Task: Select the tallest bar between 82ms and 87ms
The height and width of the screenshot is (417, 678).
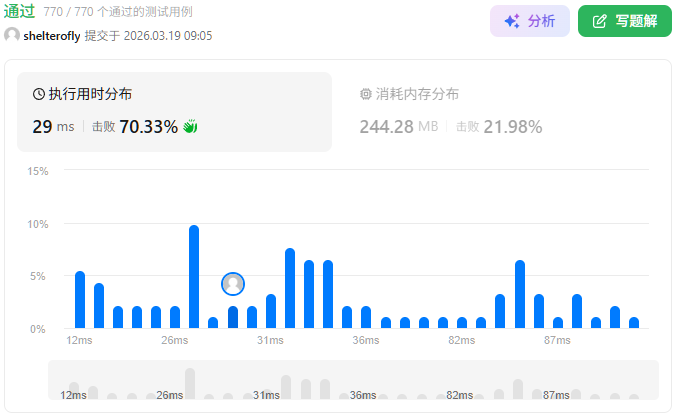Action: point(520,294)
